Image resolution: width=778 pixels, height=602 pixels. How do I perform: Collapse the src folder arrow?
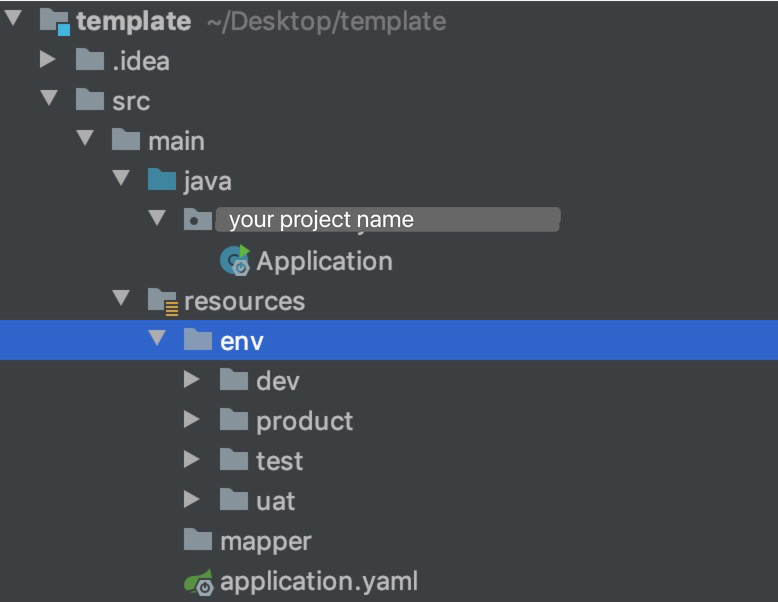48,100
